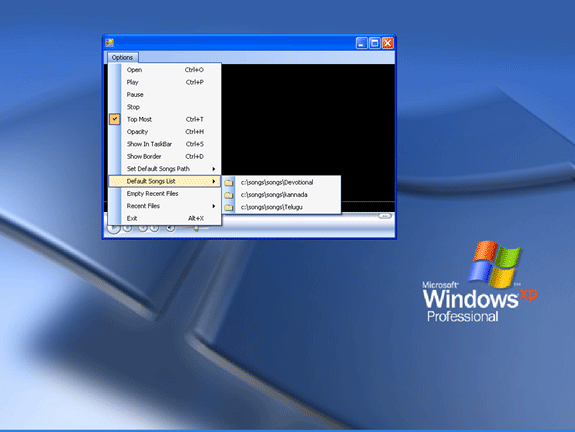Image resolution: width=575 pixels, height=432 pixels.
Task: Expand the Default Songs List submenu
Action: pyautogui.click(x=165, y=181)
